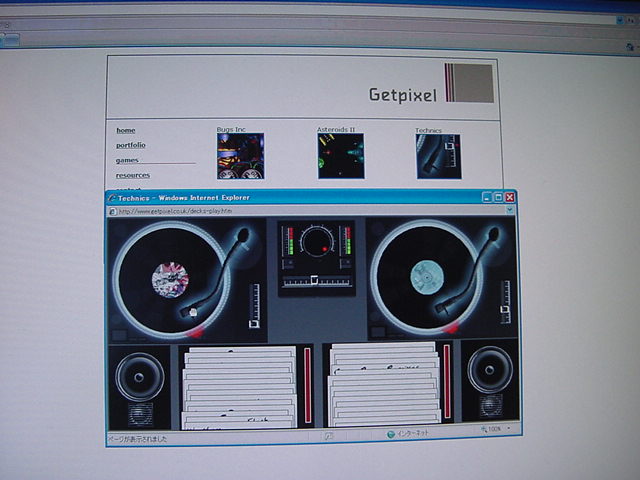
Task: Open the zoom level dropdown arrow
Action: 509,429
